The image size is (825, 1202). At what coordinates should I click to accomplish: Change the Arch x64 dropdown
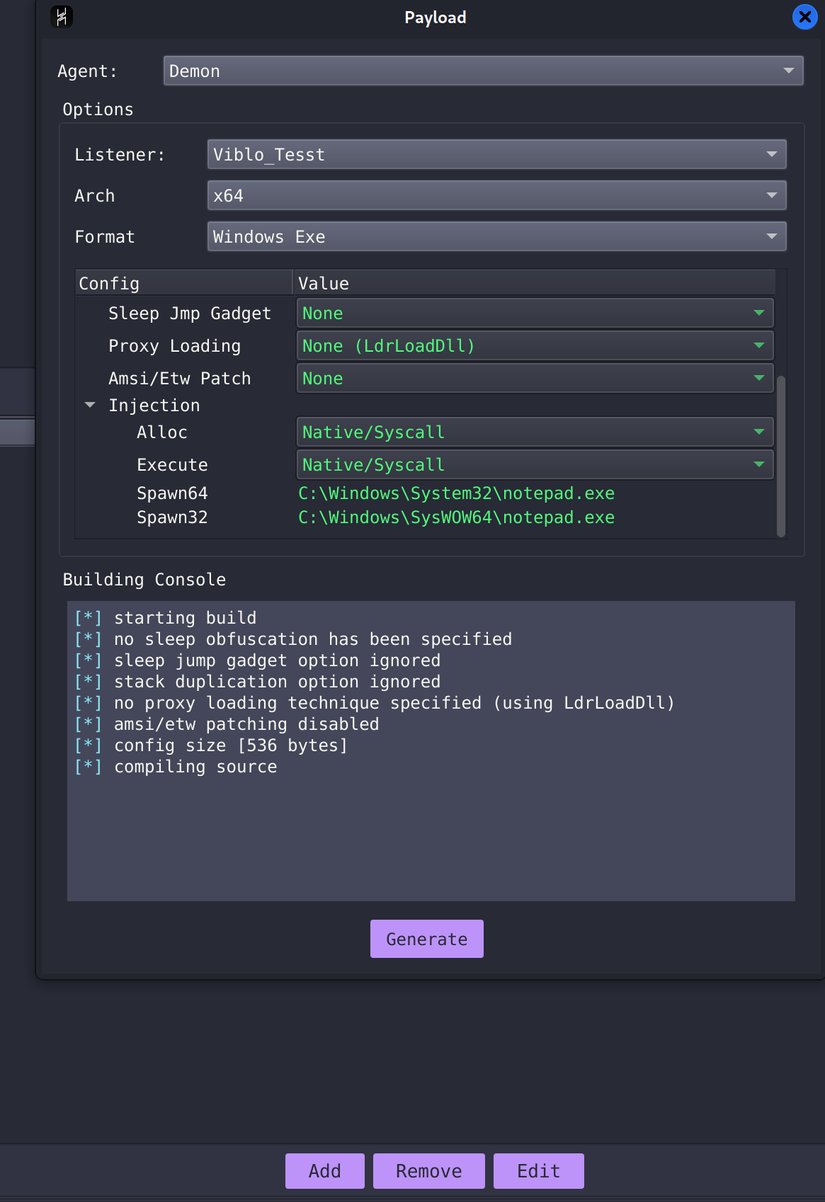(x=496, y=196)
